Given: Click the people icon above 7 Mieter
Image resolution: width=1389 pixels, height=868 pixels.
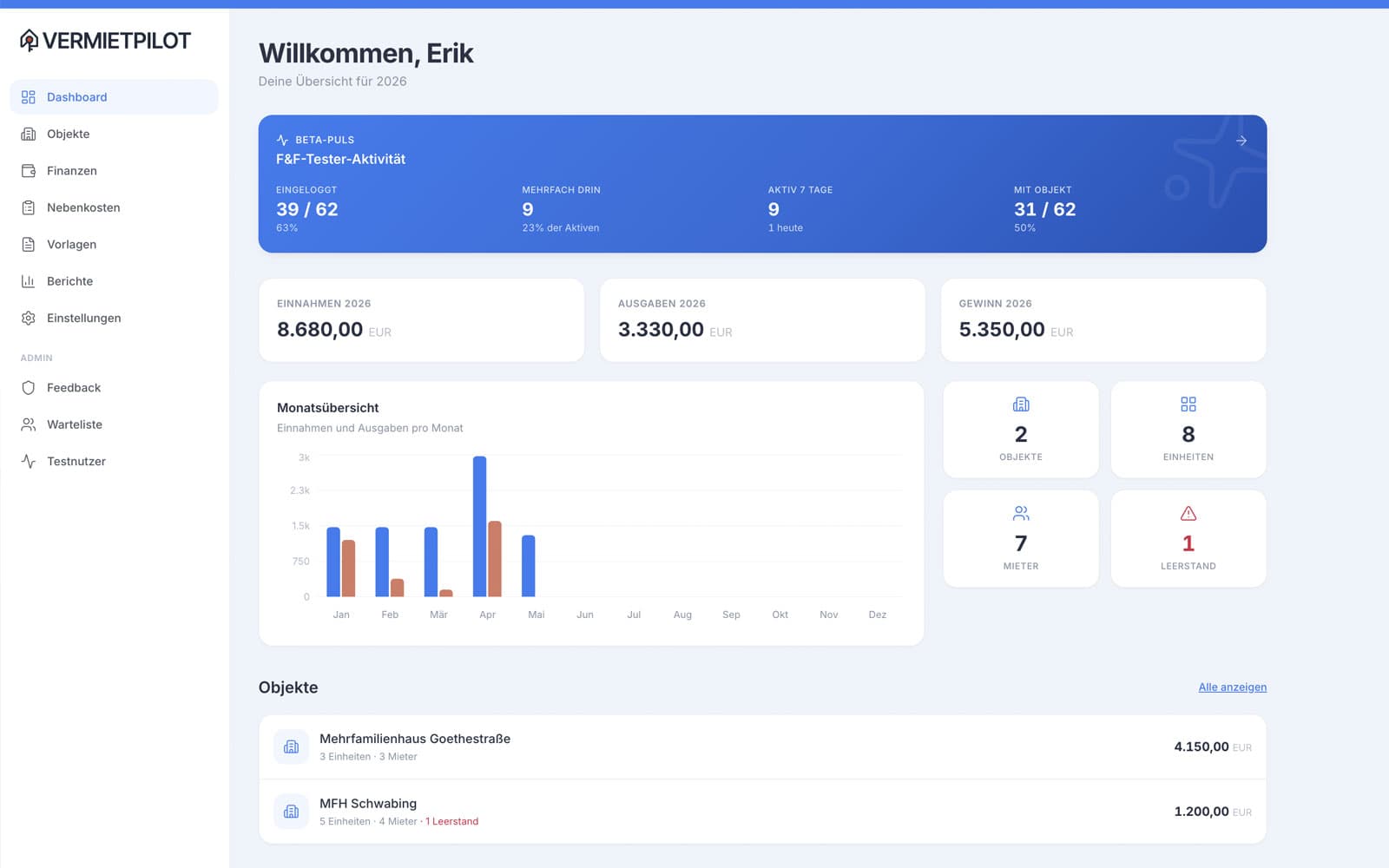Looking at the screenshot, I should coord(1021,514).
